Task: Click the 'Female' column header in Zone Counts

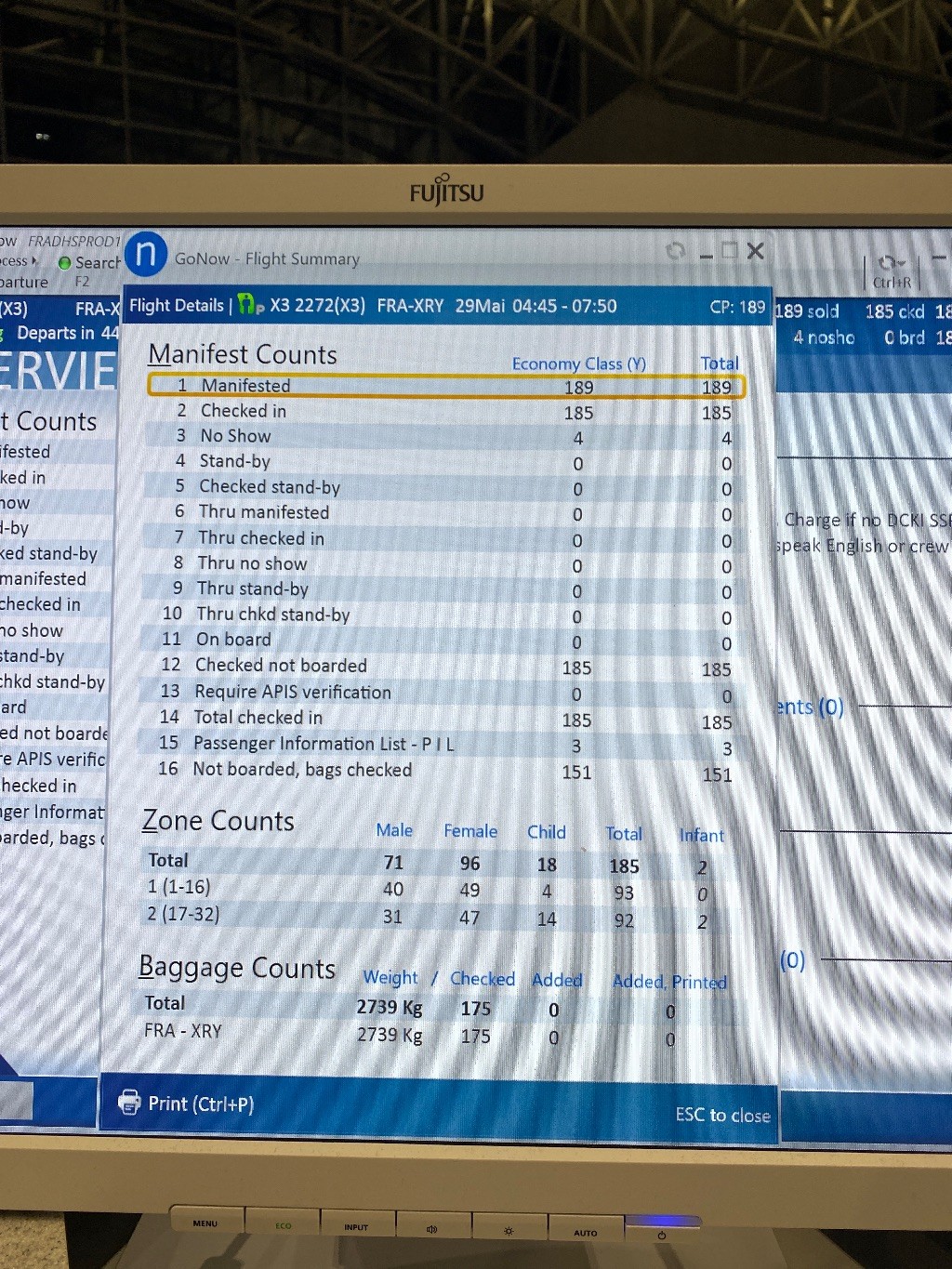Action: coord(469,831)
